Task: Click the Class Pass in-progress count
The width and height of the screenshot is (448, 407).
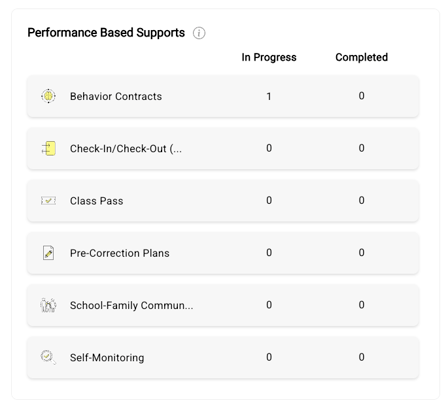Action: pyautogui.click(x=269, y=200)
